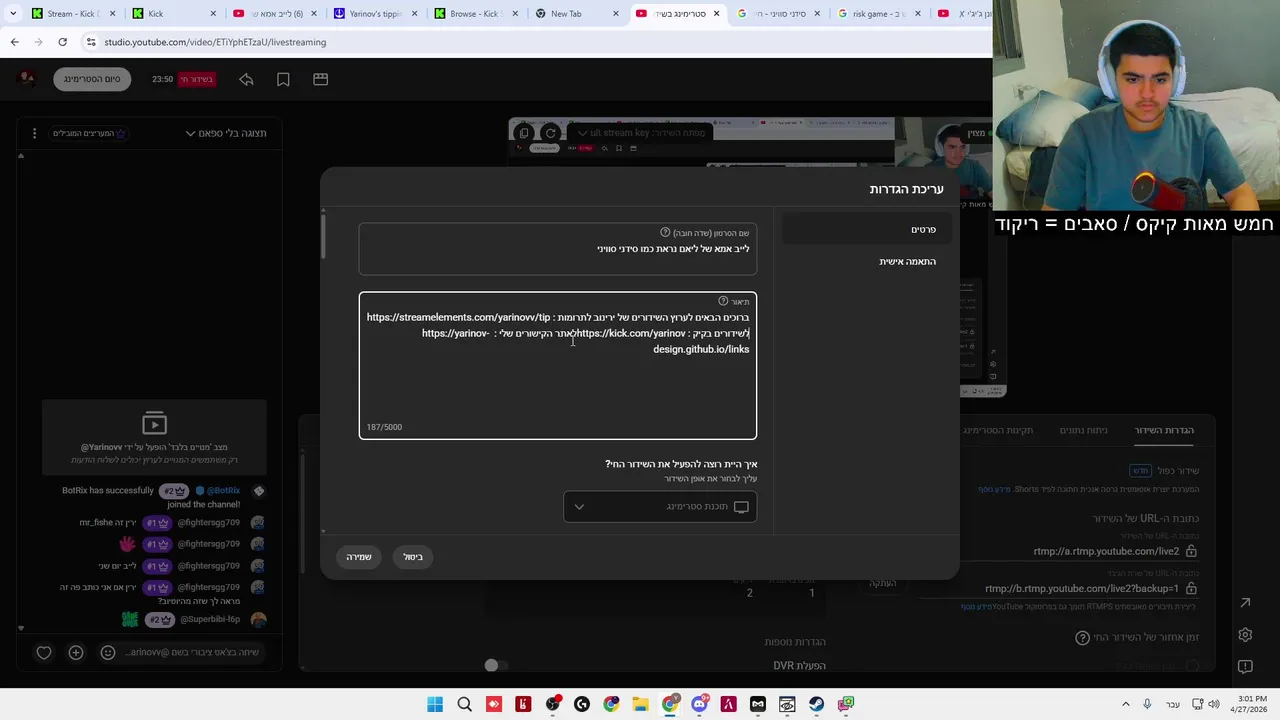Switch to the 'Browse - Kick' browser tab

(x=475, y=14)
